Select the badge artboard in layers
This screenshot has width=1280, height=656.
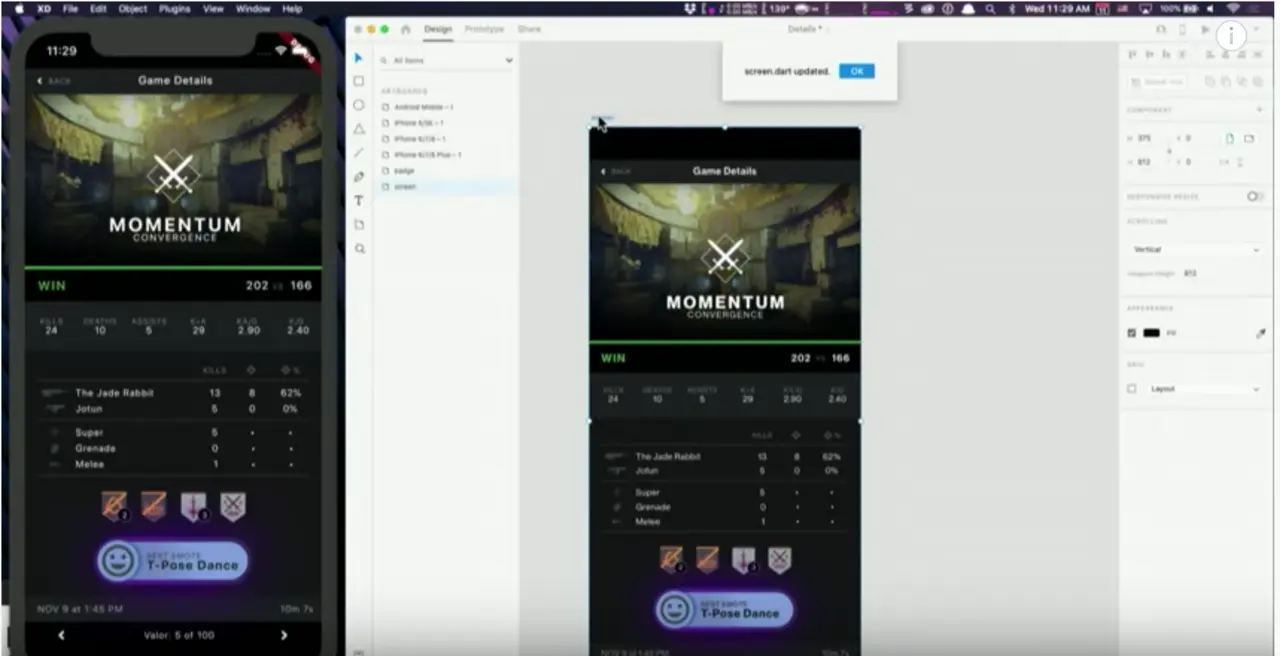404,171
